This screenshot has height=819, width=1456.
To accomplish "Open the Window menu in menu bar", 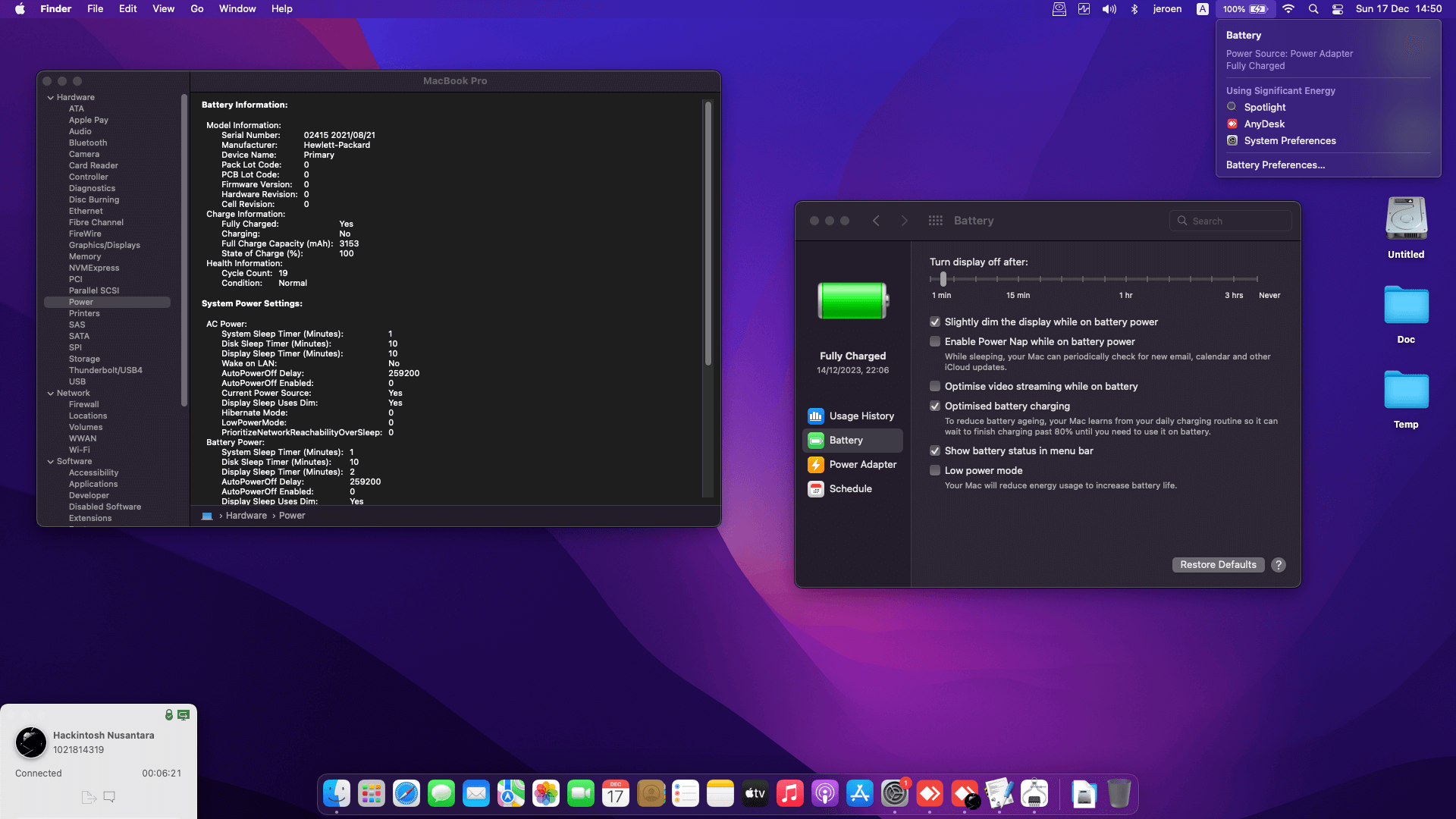I will click(237, 9).
